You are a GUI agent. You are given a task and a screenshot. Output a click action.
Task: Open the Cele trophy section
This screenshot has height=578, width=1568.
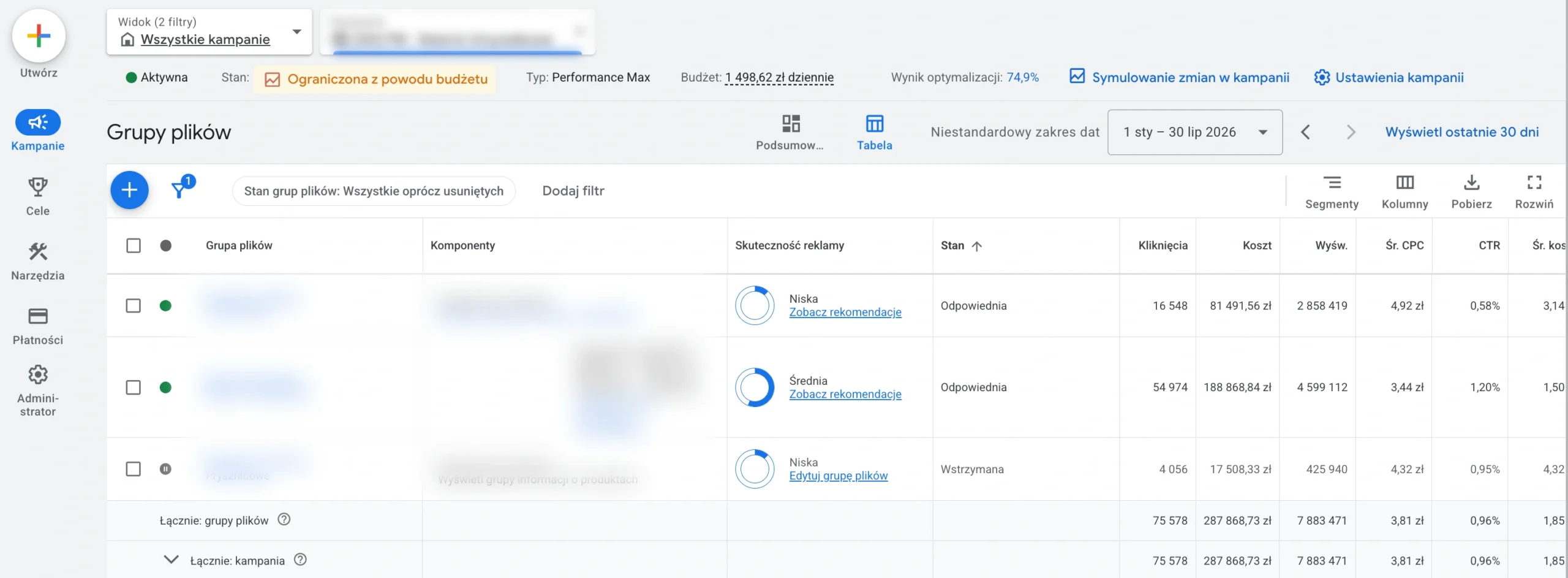pos(38,196)
